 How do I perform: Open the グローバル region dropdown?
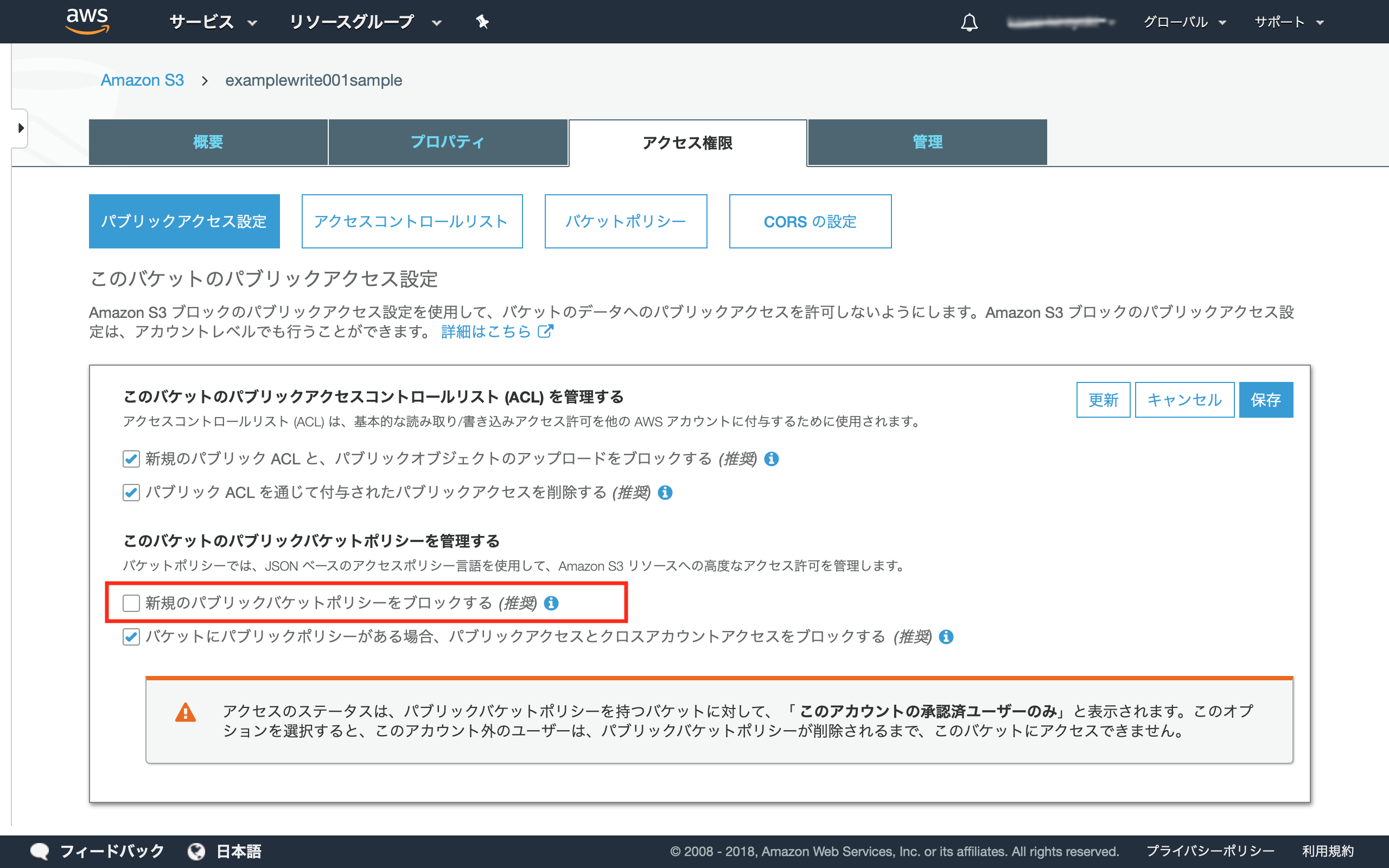(x=1184, y=22)
